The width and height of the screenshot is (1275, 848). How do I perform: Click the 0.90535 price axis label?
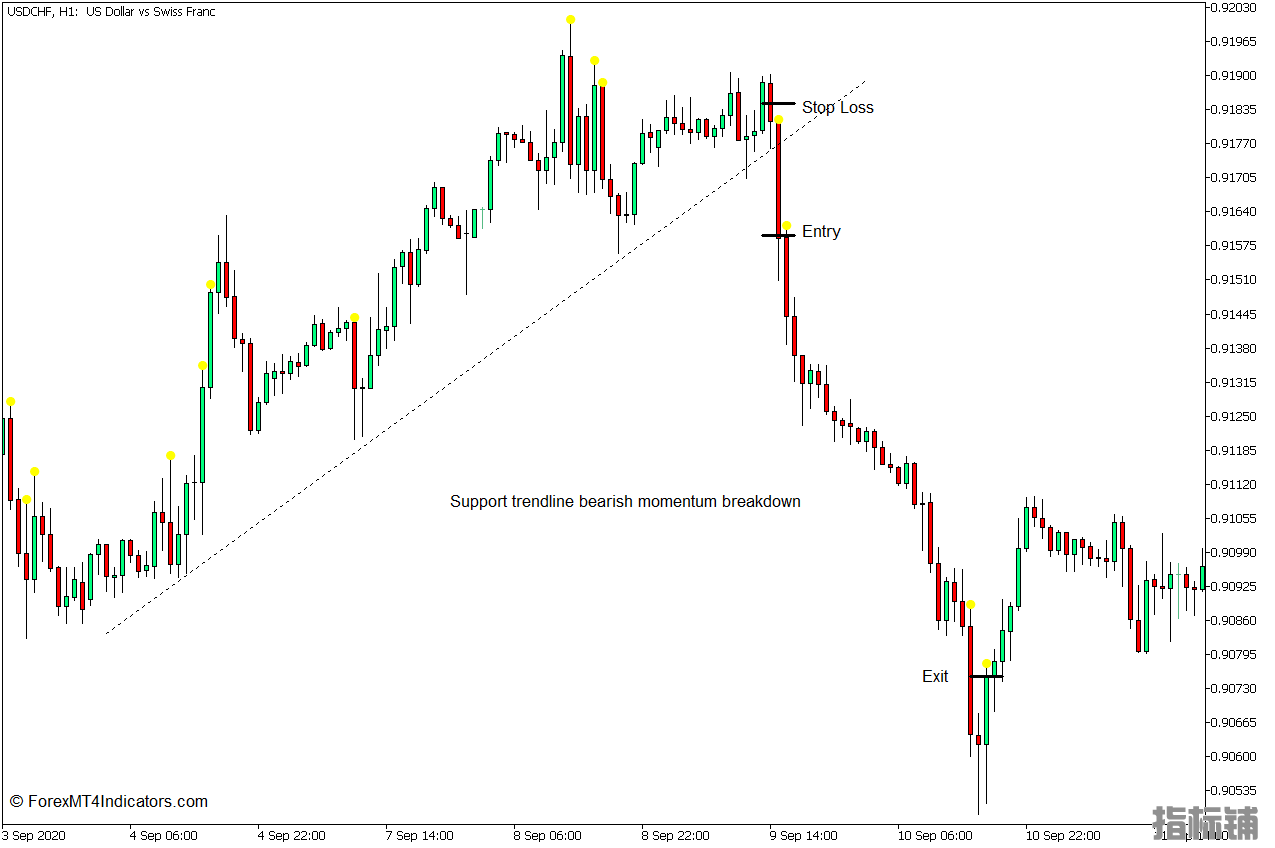click(1233, 791)
